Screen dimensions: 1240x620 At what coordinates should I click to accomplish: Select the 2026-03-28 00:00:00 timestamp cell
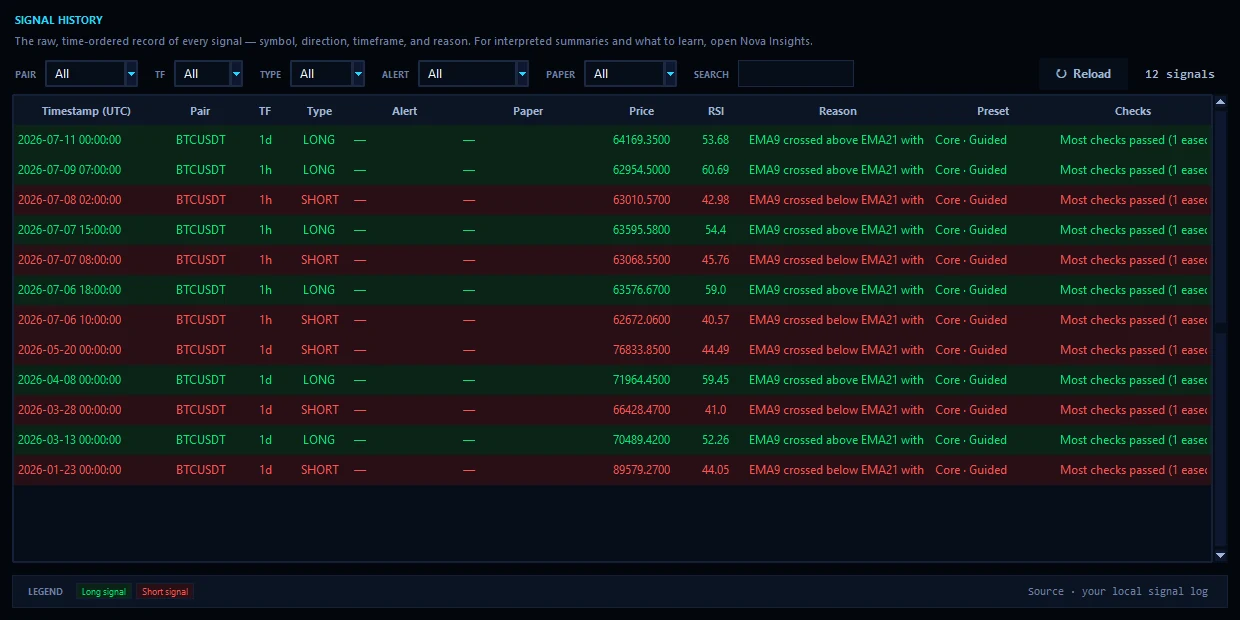69,410
